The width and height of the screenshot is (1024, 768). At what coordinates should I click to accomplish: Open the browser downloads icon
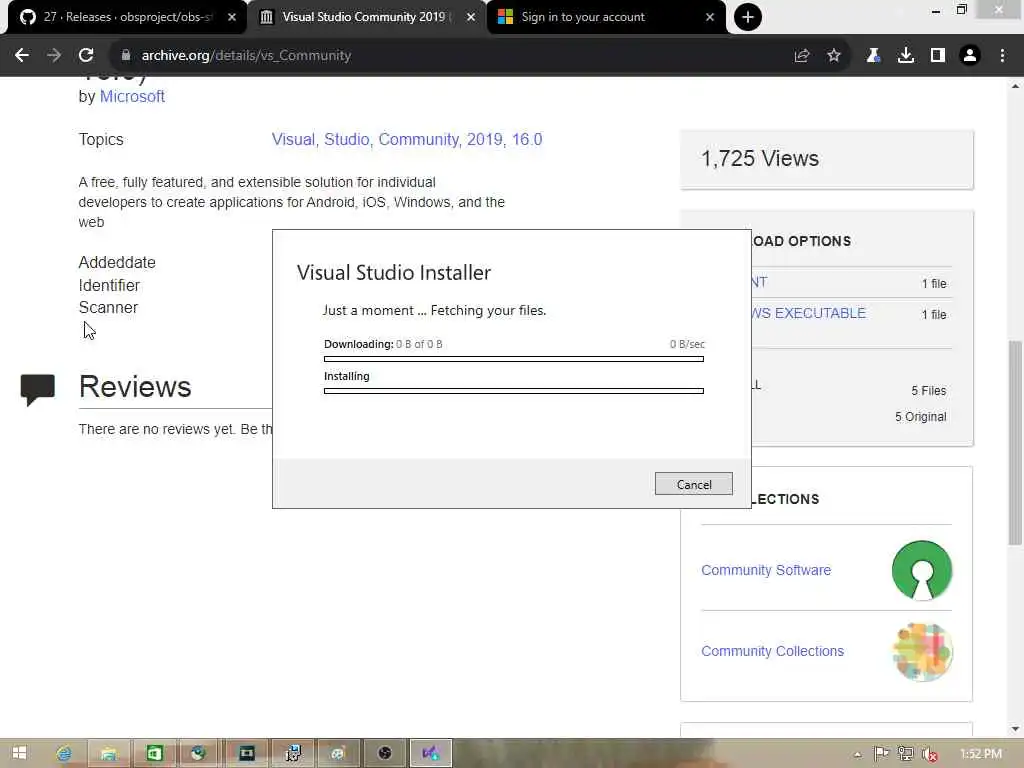[x=906, y=56]
